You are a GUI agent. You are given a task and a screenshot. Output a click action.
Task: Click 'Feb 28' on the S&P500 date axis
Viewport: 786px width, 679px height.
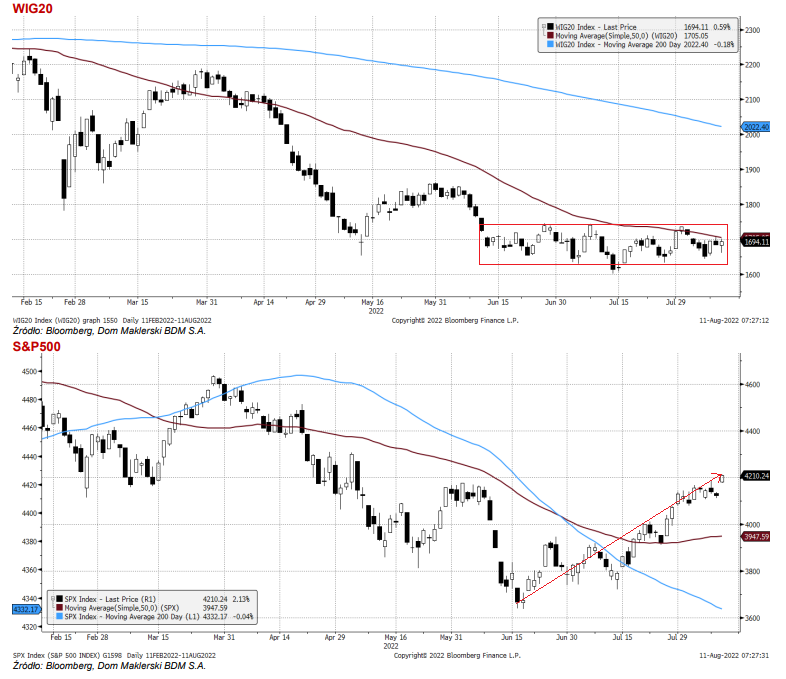click(97, 637)
